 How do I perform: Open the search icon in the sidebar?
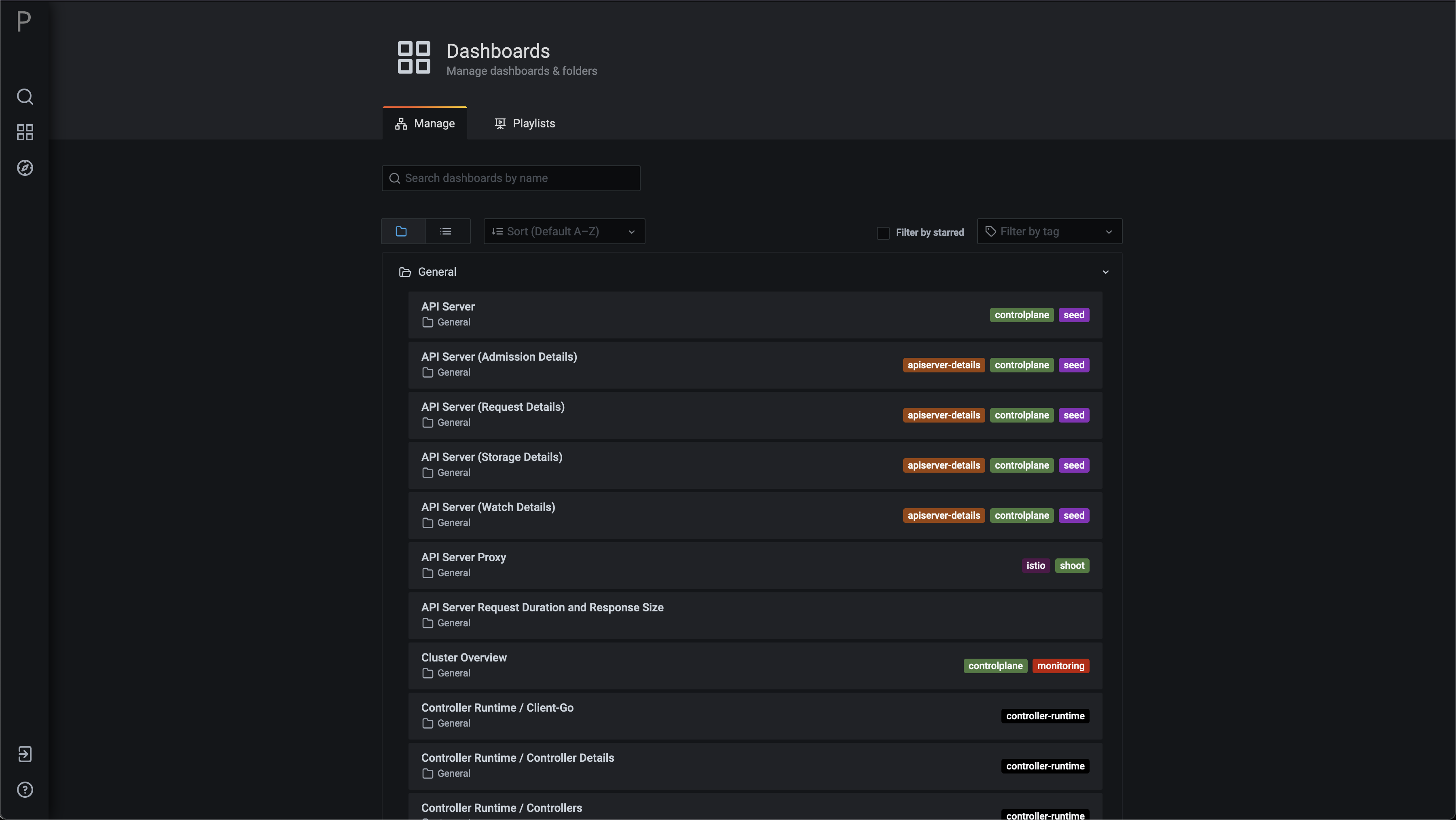[x=25, y=97]
